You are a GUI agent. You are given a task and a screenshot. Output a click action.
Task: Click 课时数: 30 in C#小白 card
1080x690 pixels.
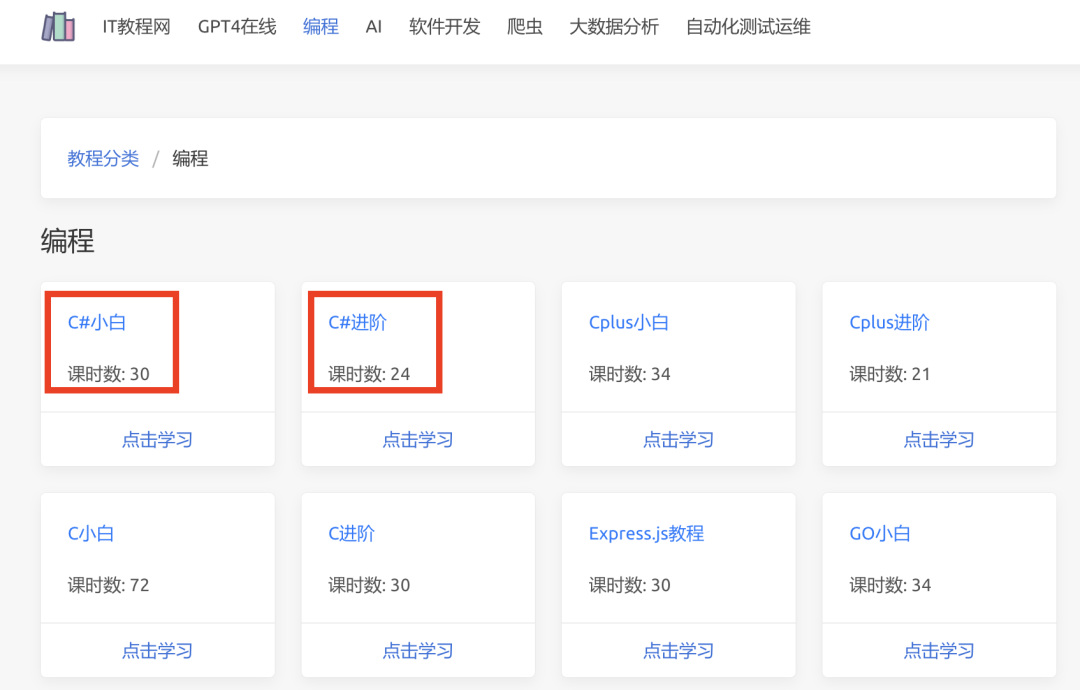click(108, 374)
